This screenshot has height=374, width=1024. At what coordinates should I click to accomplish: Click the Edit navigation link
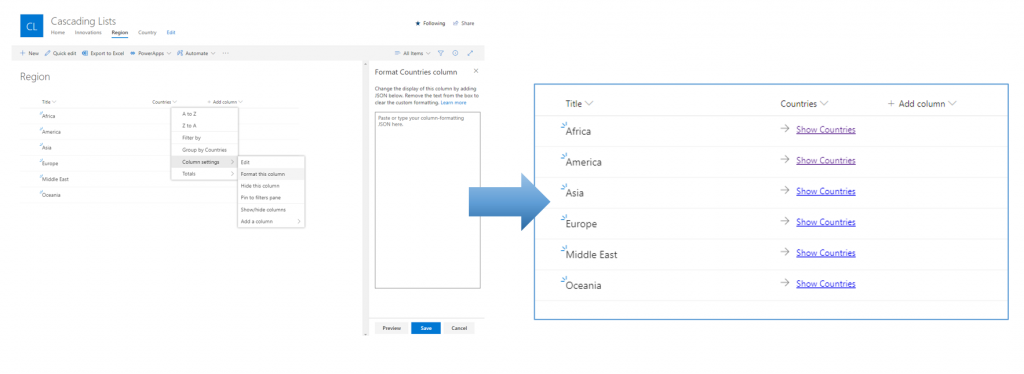171,33
